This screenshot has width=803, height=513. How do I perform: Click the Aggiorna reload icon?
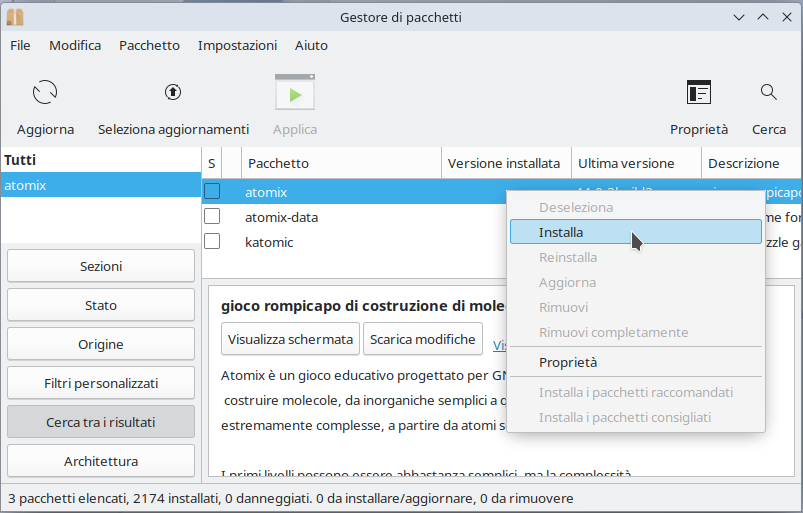(x=45, y=94)
